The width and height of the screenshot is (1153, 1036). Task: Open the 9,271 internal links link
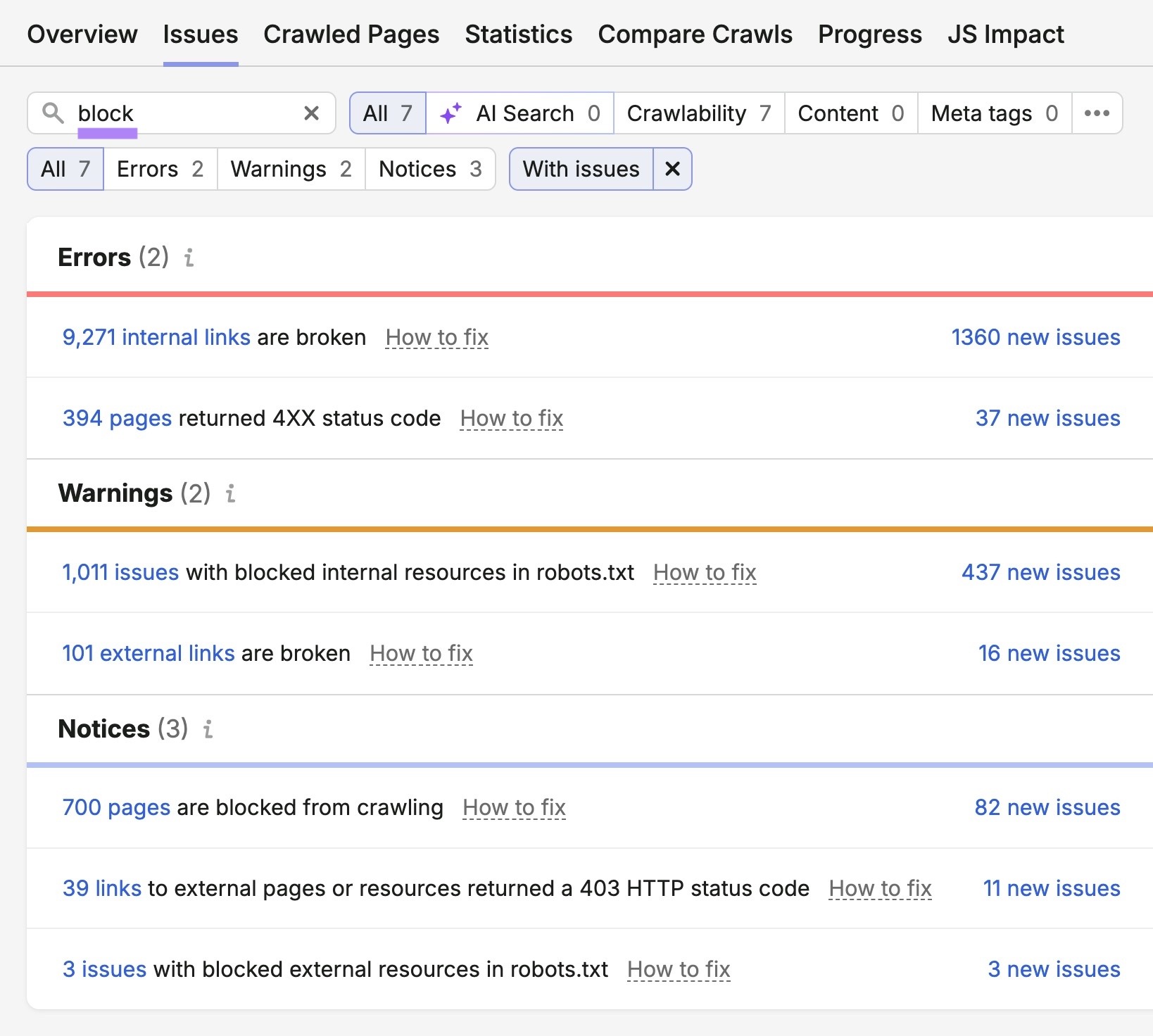point(156,337)
